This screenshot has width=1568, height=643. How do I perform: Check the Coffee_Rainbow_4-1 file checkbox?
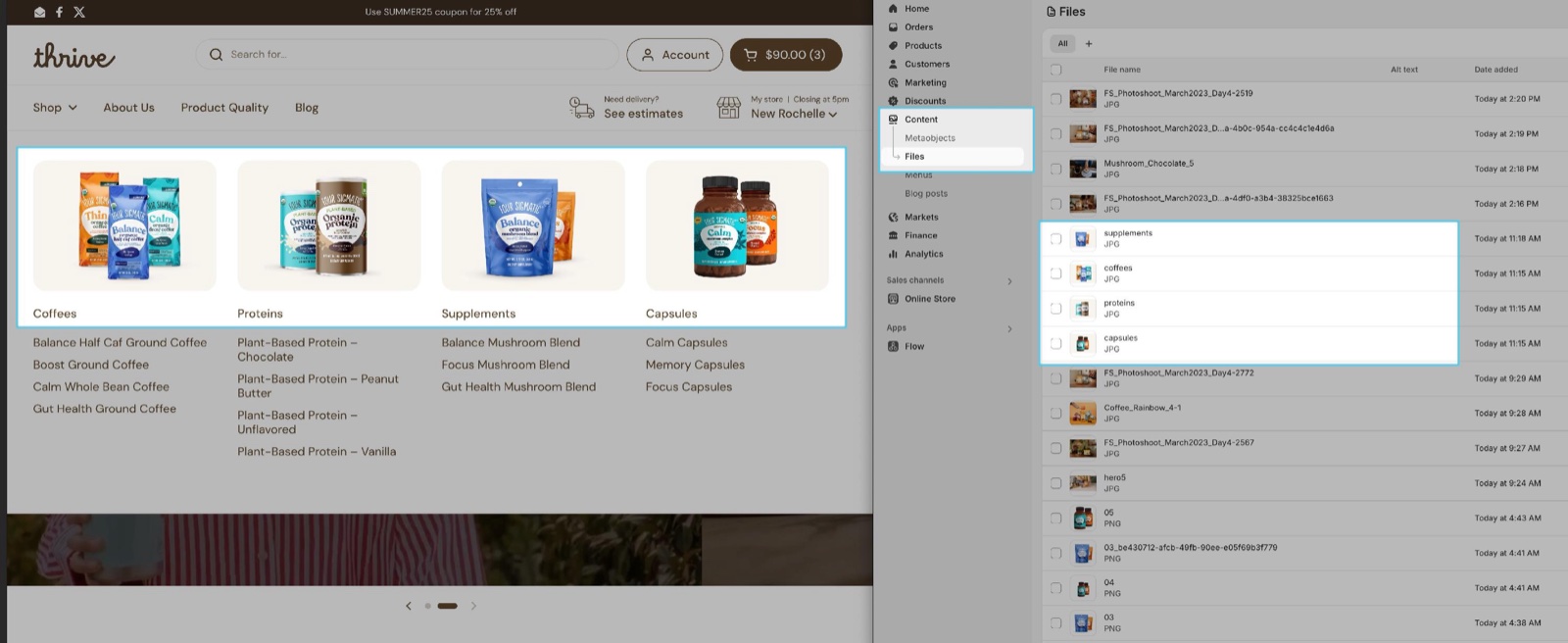pyautogui.click(x=1055, y=414)
